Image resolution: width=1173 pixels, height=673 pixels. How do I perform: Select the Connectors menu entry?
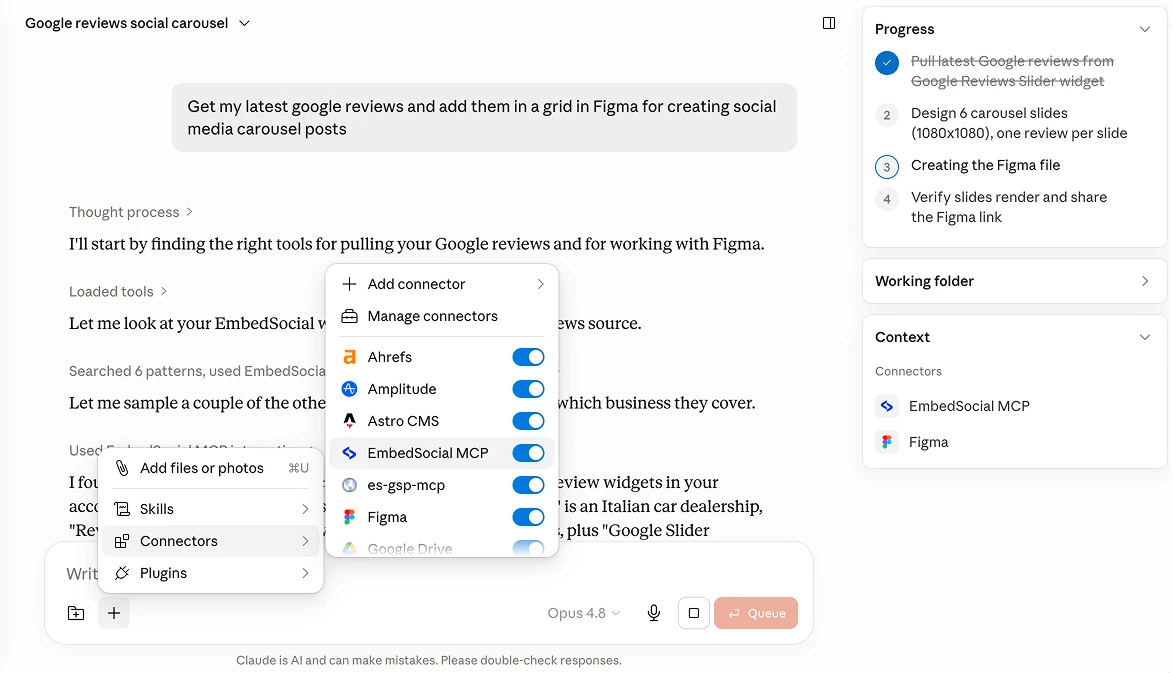(x=211, y=541)
